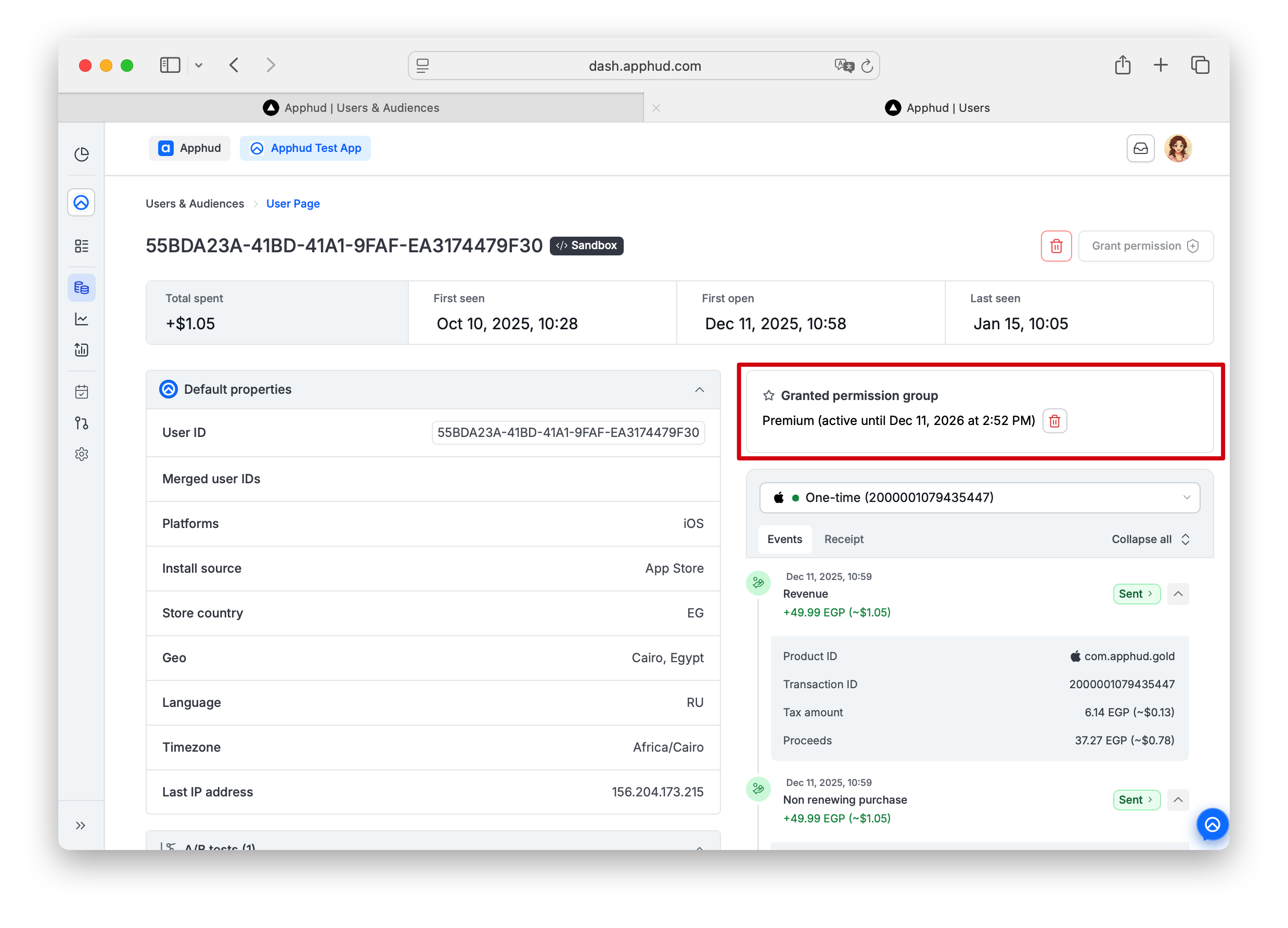The height and width of the screenshot is (928, 1288).
Task: Click Tax amount 6.14 EGP (~$0.13)
Action: (1129, 712)
